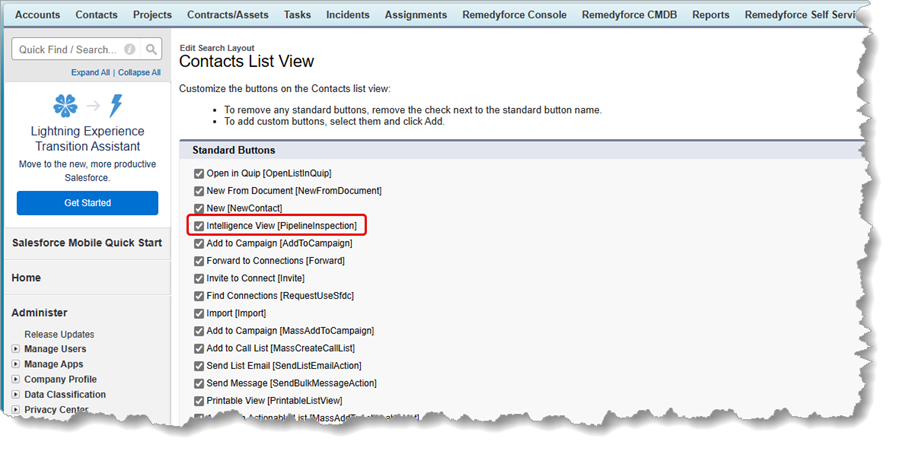Open the Contracts/Assets tab
899x451 pixels.
[x=228, y=15]
